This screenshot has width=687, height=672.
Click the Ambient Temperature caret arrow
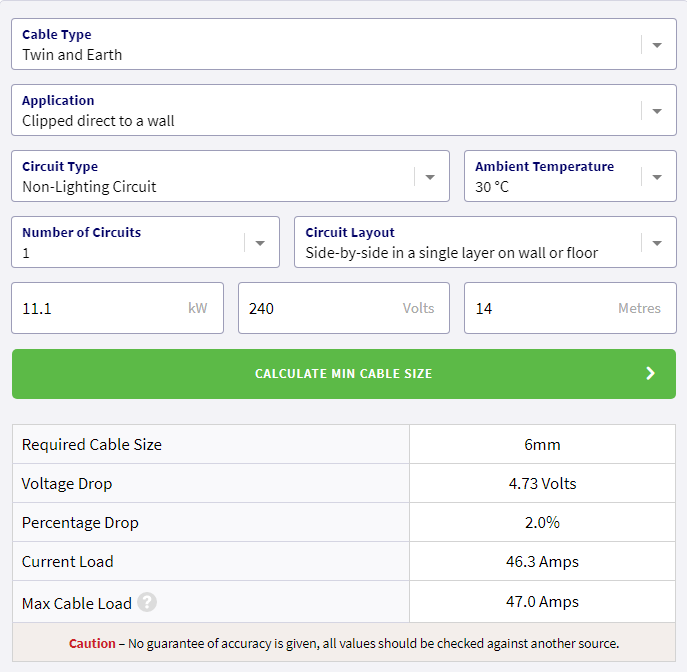(x=657, y=177)
